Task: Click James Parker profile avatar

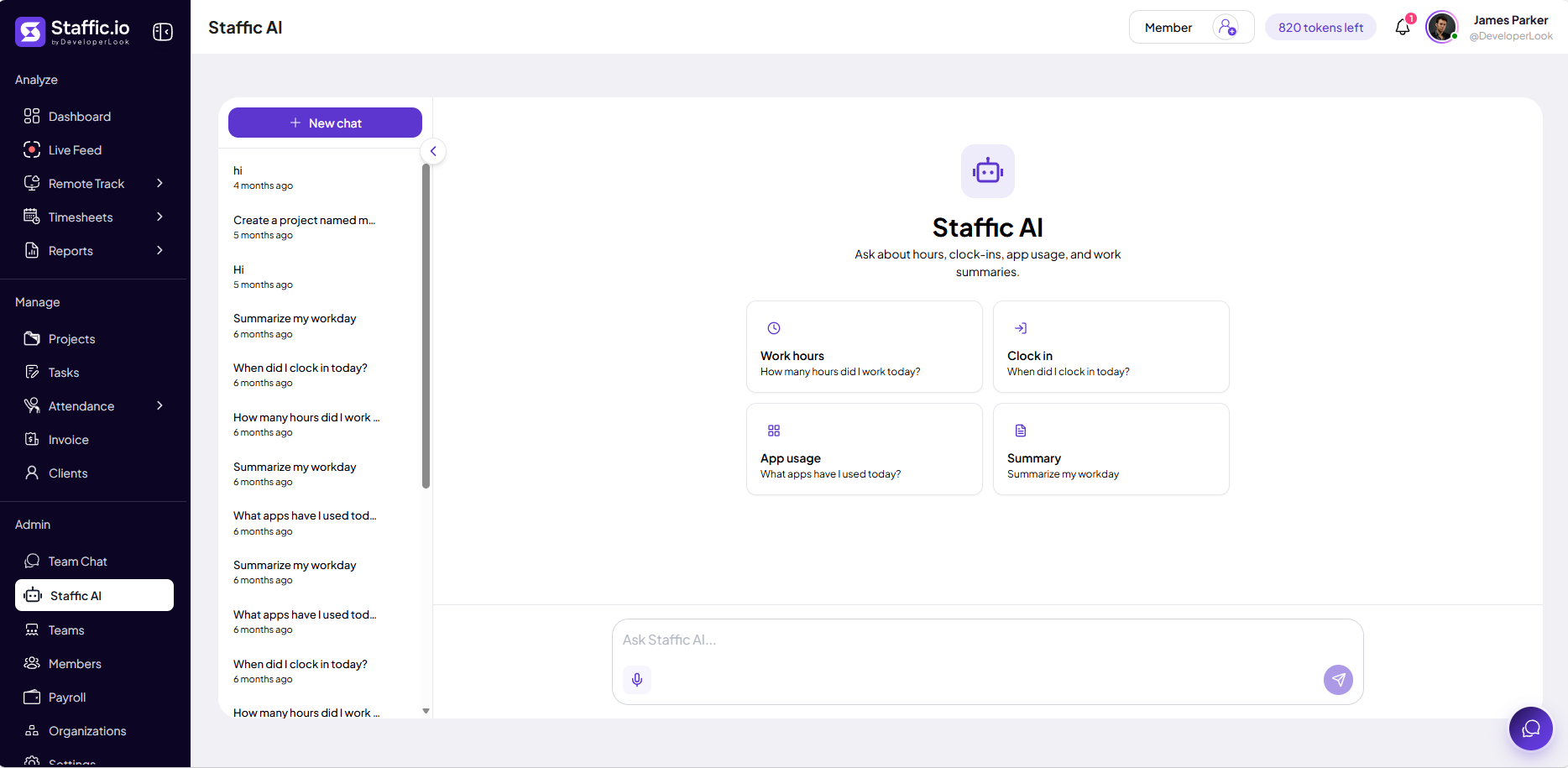Action: click(x=1442, y=27)
